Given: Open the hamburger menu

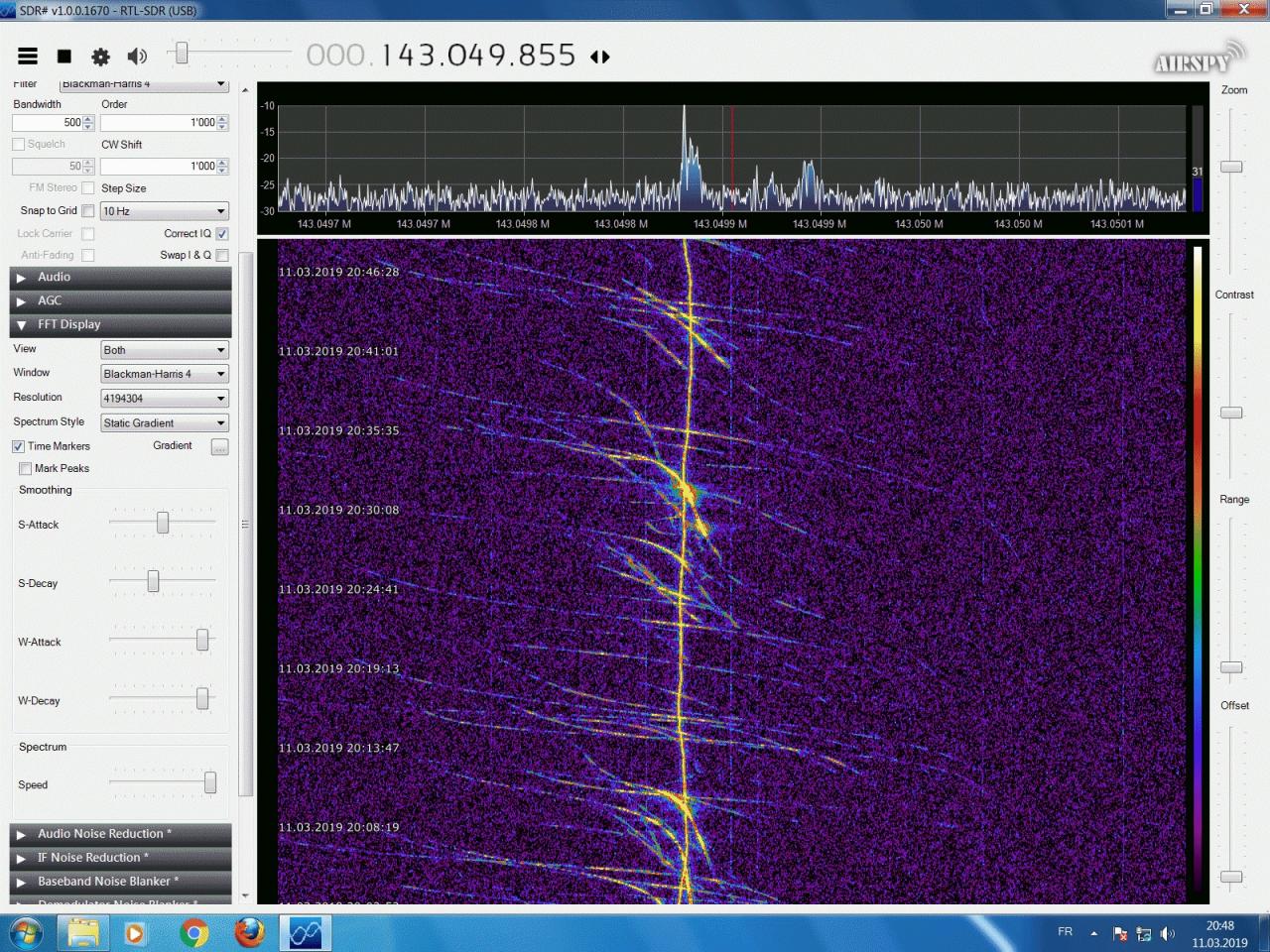Looking at the screenshot, I should [28, 57].
